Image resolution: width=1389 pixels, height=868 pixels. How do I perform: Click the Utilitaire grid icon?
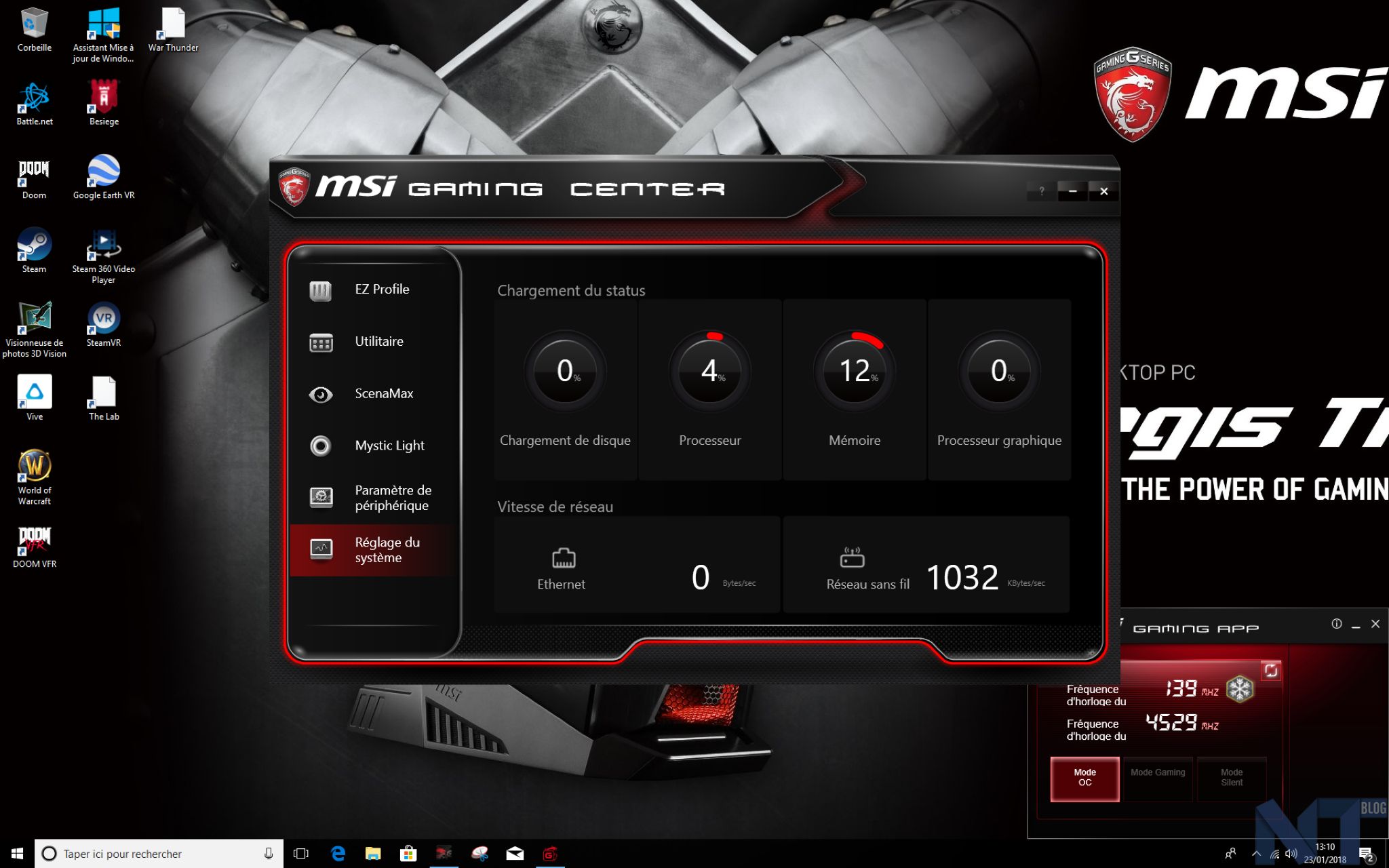point(321,342)
